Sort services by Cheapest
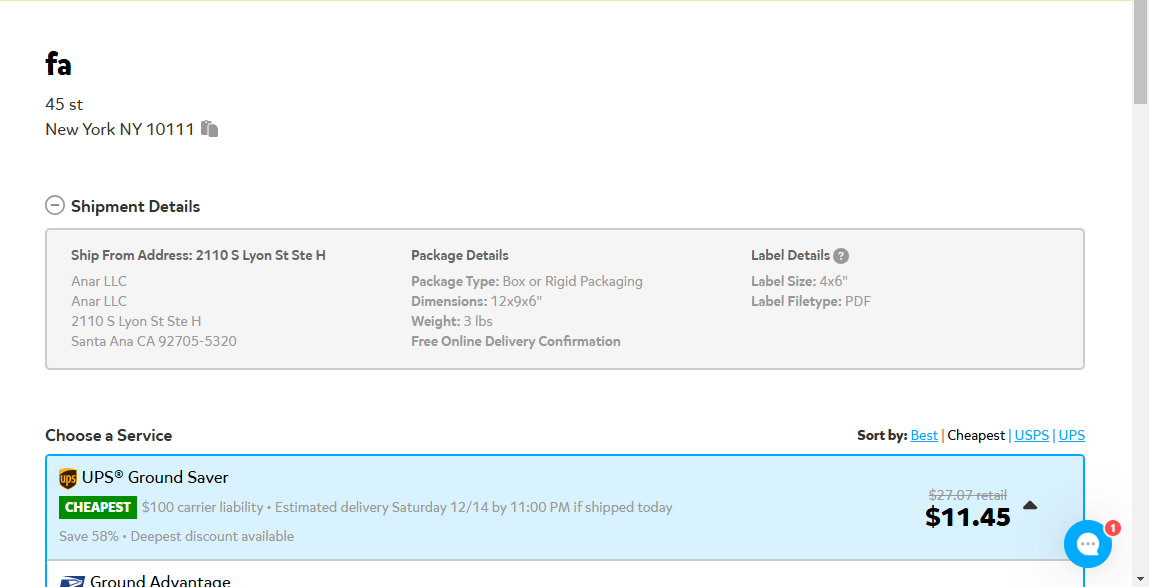The image size is (1149, 587). (x=975, y=435)
